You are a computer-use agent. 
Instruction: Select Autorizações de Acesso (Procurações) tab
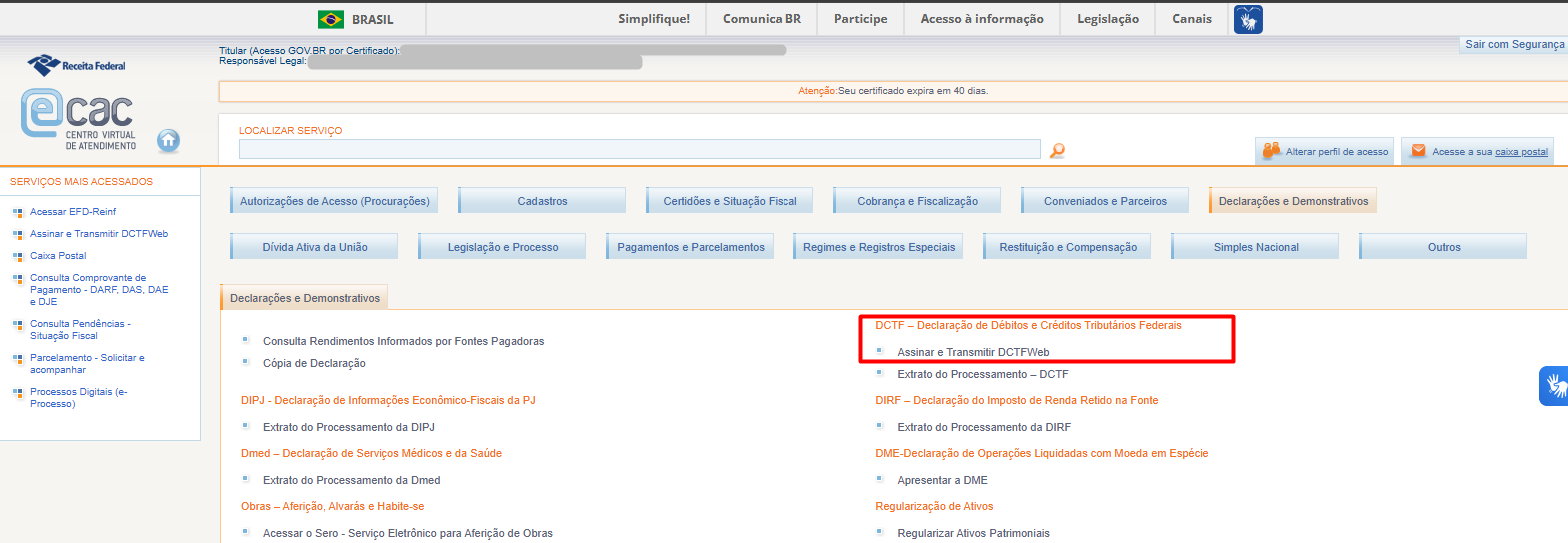[334, 201]
